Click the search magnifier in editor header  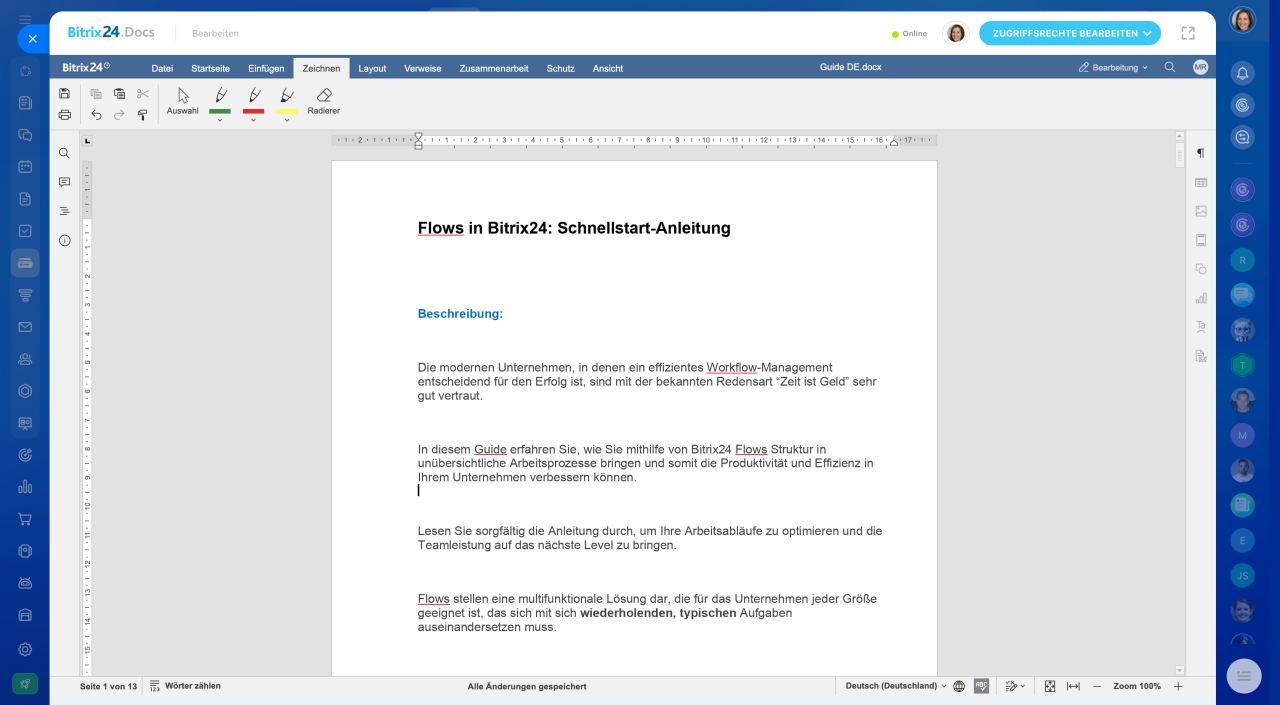click(1170, 67)
